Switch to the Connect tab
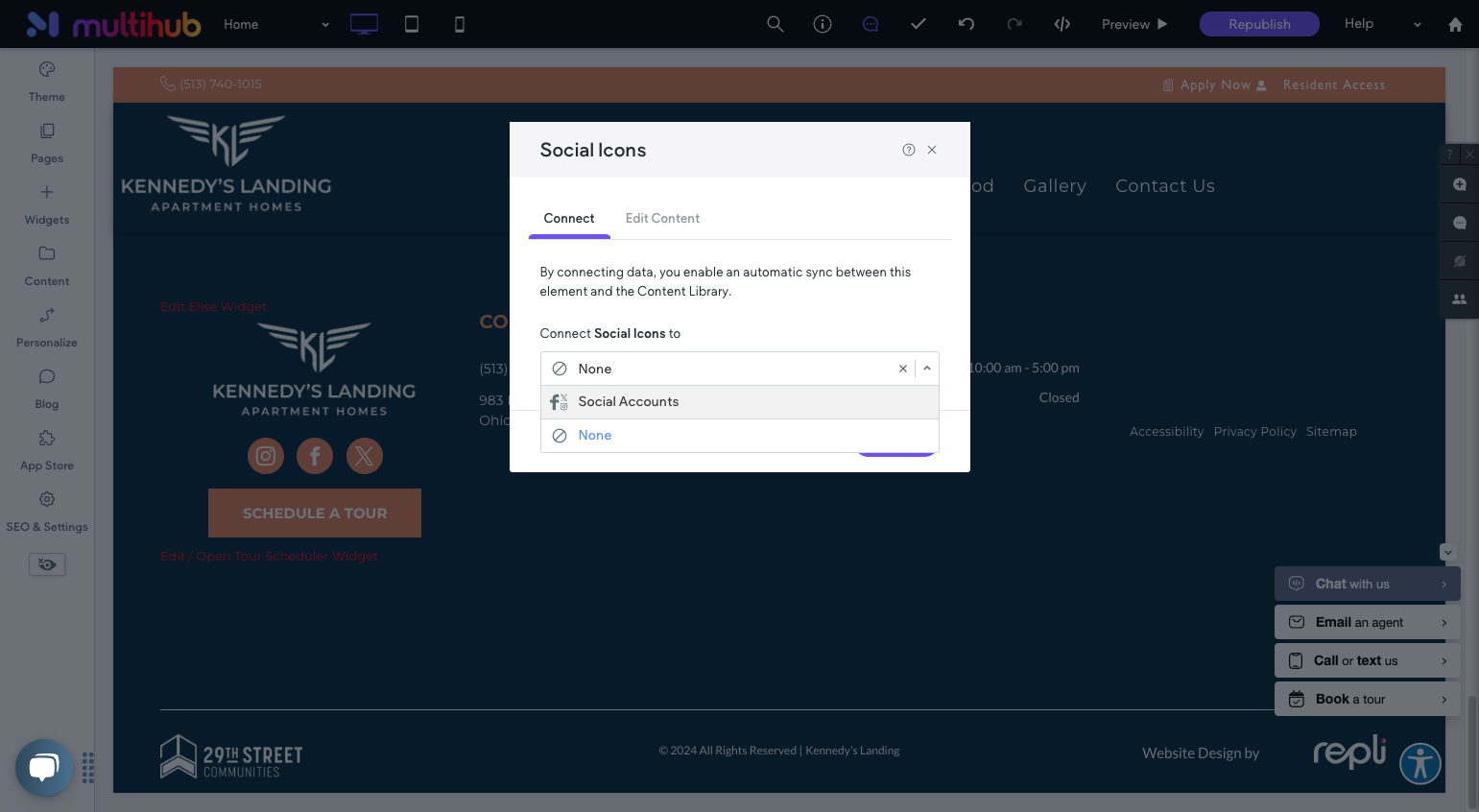Image resolution: width=1479 pixels, height=812 pixels. tap(569, 219)
